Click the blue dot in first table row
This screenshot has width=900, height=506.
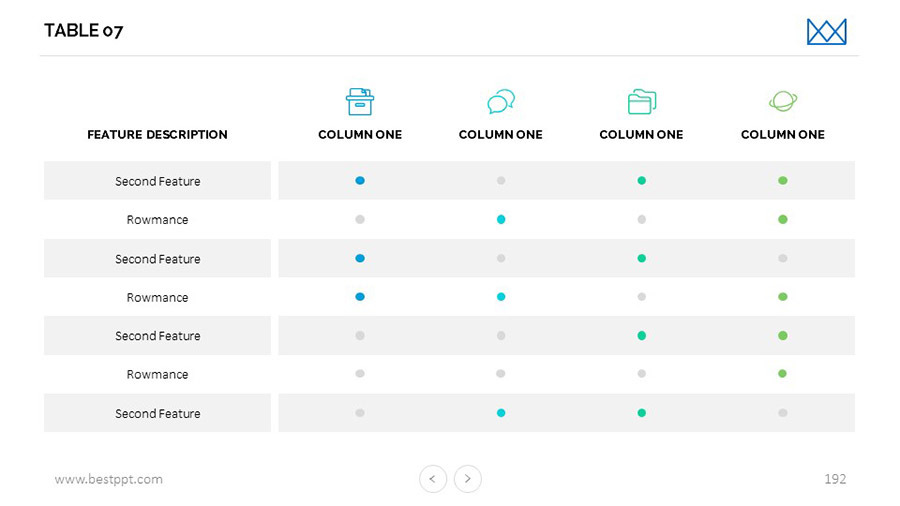(x=360, y=181)
